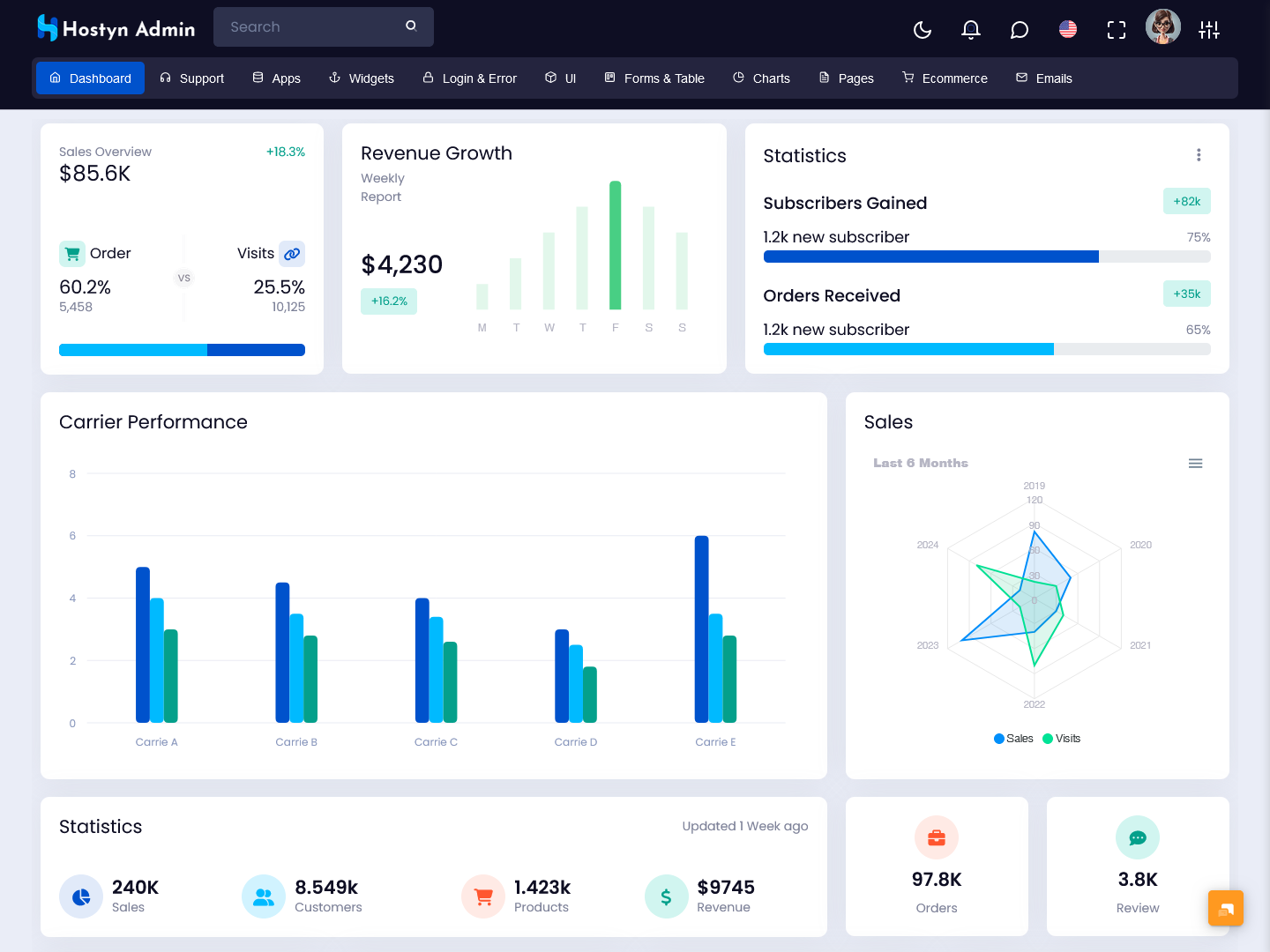Select the Dashboard menu item
Viewport: 1270px width, 952px height.
(x=90, y=78)
